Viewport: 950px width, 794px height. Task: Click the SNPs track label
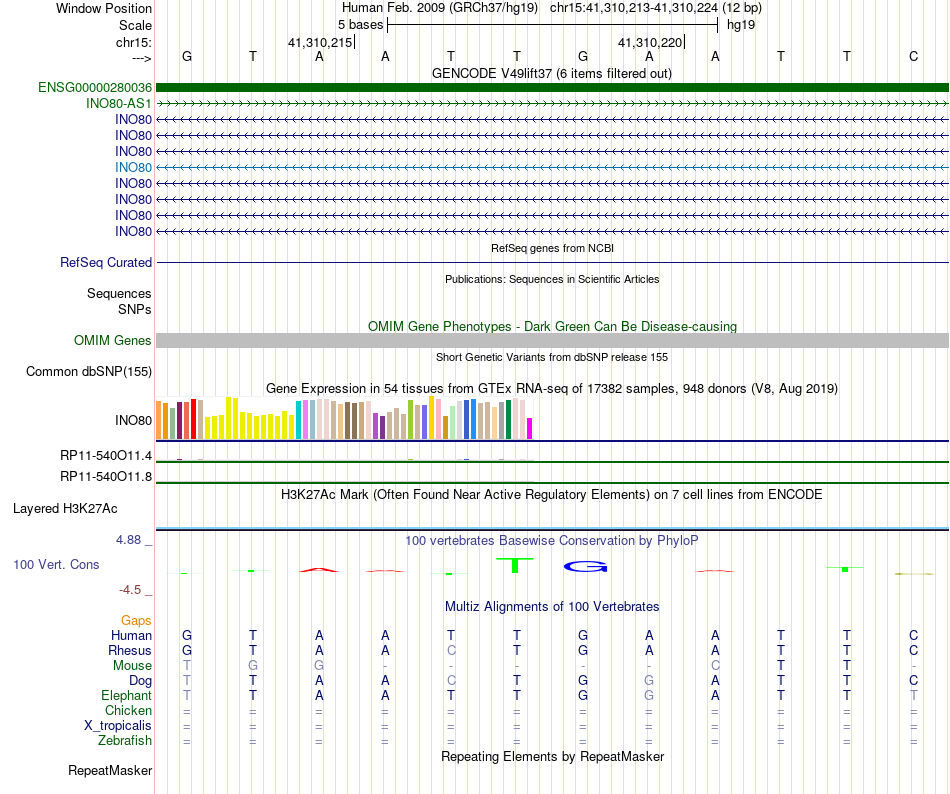[135, 309]
